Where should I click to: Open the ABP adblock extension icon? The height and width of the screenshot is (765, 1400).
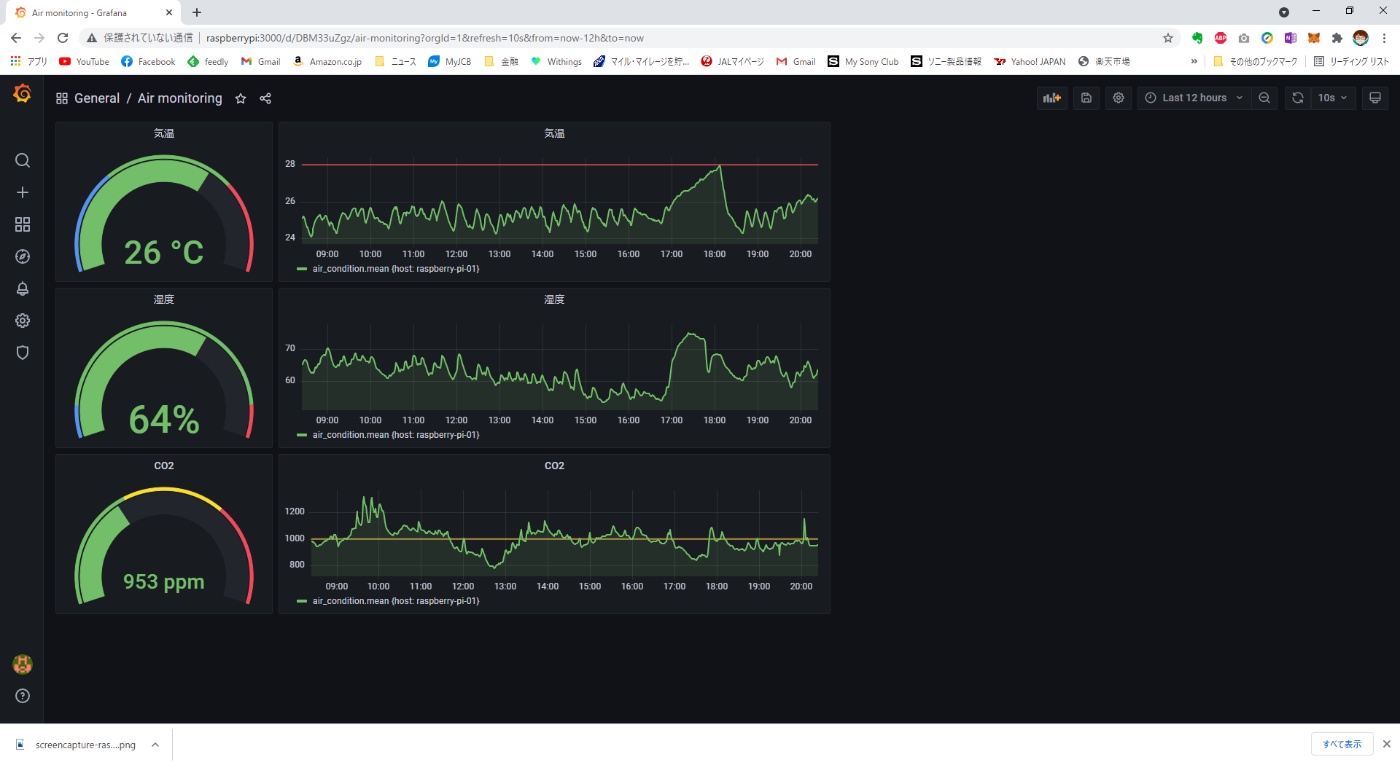click(x=1221, y=38)
